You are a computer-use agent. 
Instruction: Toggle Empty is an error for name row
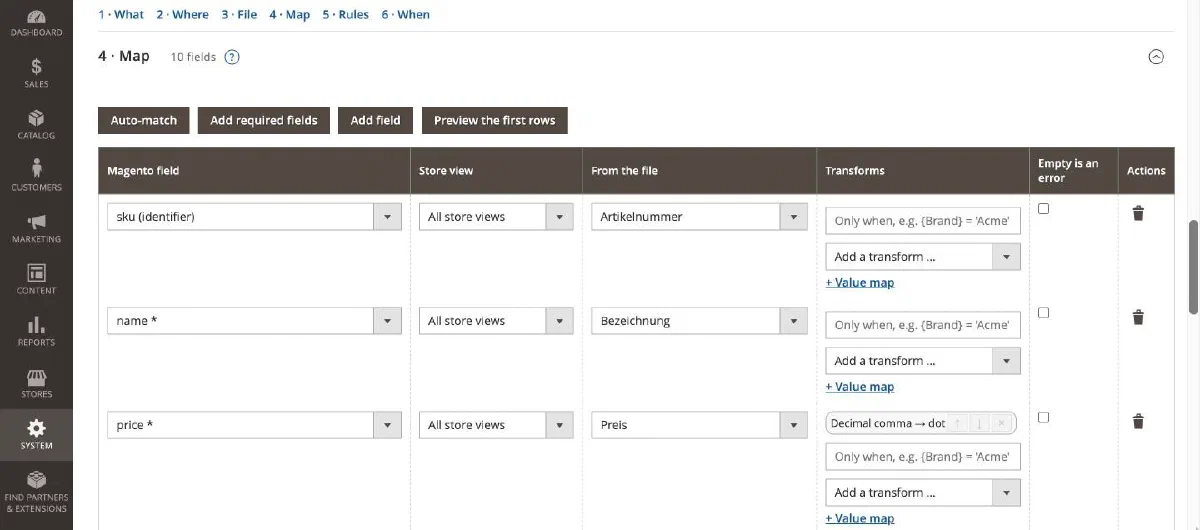1044,312
